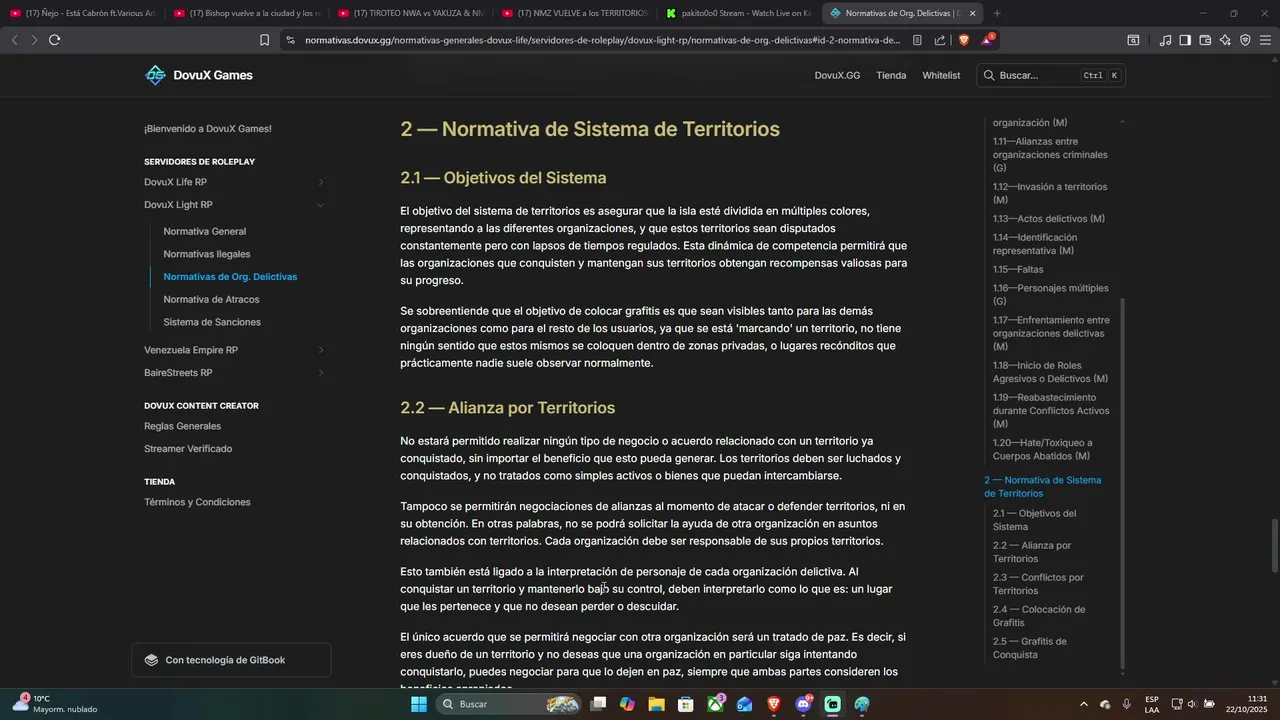The width and height of the screenshot is (1280, 720).
Task: Bookmark this page with the bookmark icon
Action: pyautogui.click(x=264, y=40)
